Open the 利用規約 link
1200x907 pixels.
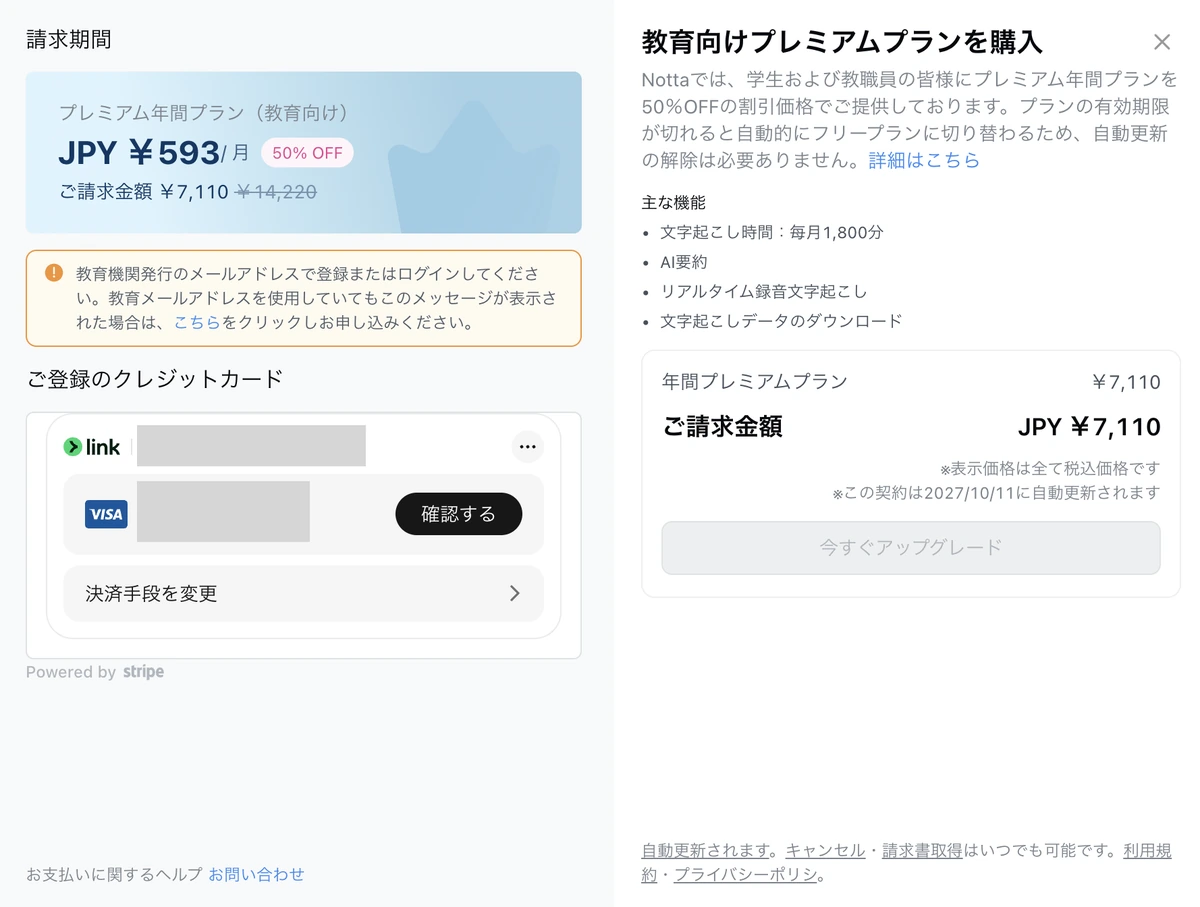(x=1147, y=851)
